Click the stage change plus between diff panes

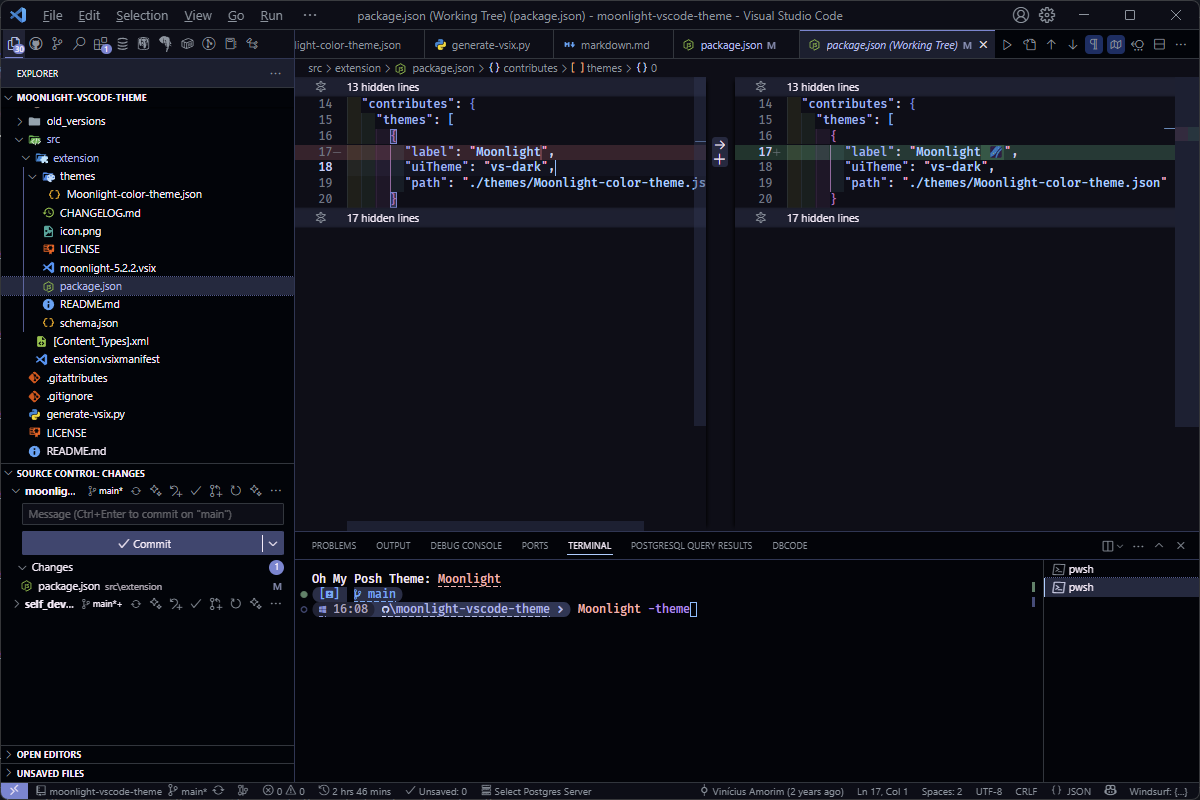click(719, 160)
